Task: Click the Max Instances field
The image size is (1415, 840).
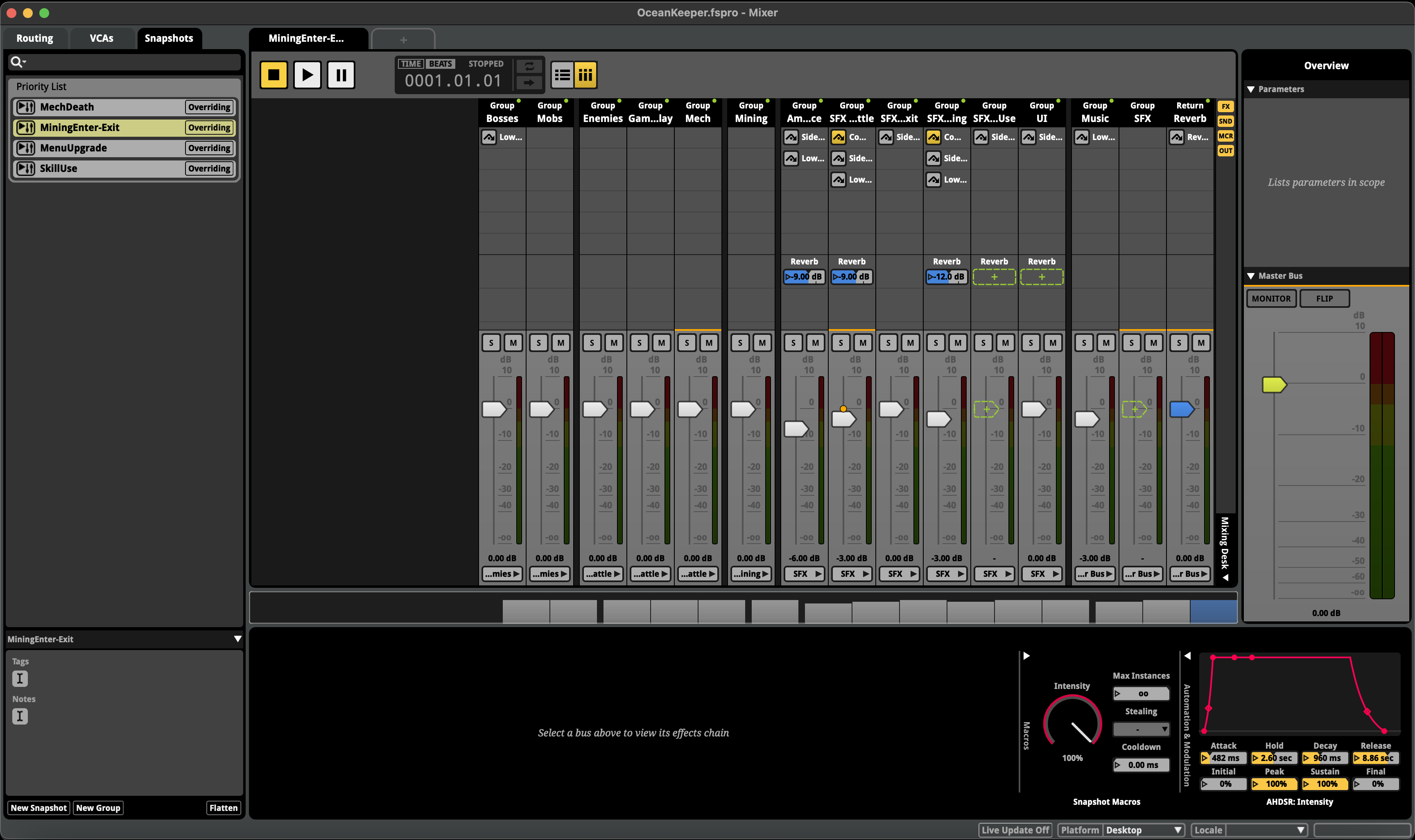Action: coord(1141,693)
